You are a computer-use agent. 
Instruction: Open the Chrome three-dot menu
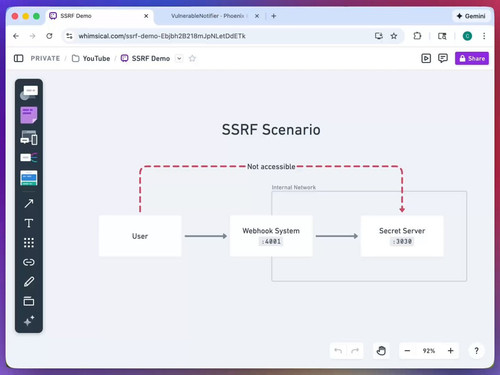coord(484,36)
